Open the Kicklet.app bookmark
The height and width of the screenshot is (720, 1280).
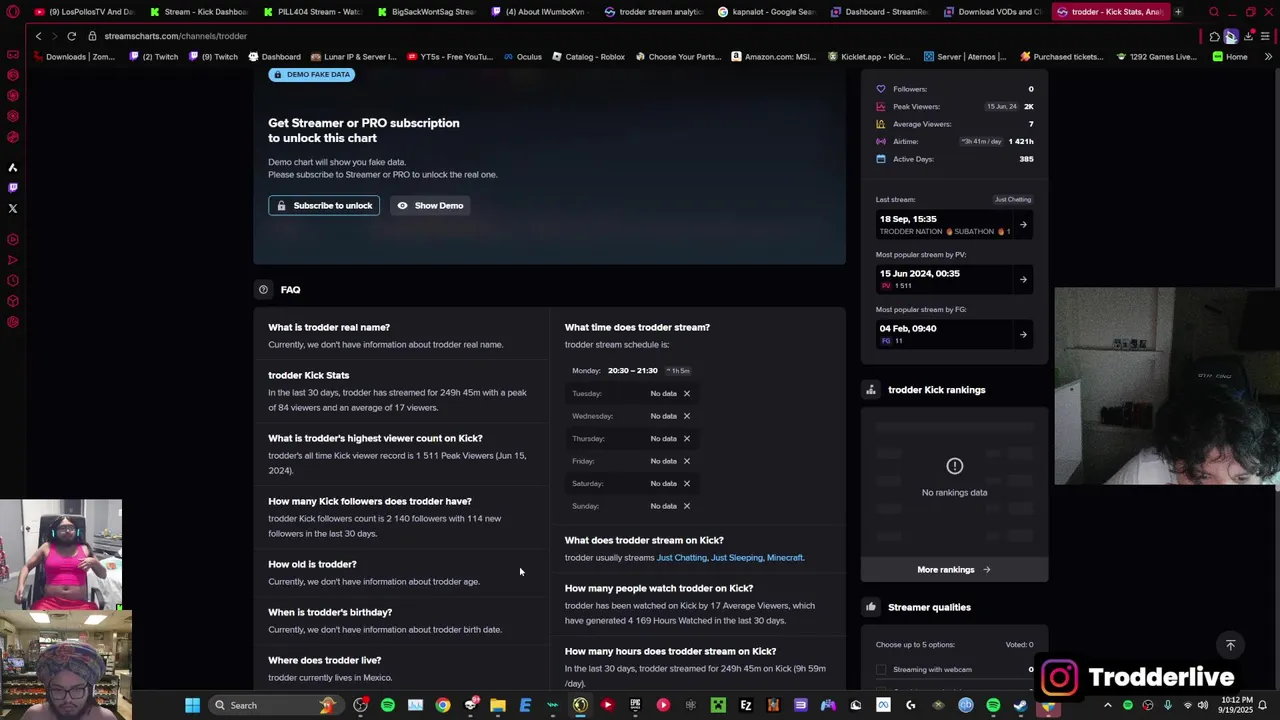[x=869, y=57]
